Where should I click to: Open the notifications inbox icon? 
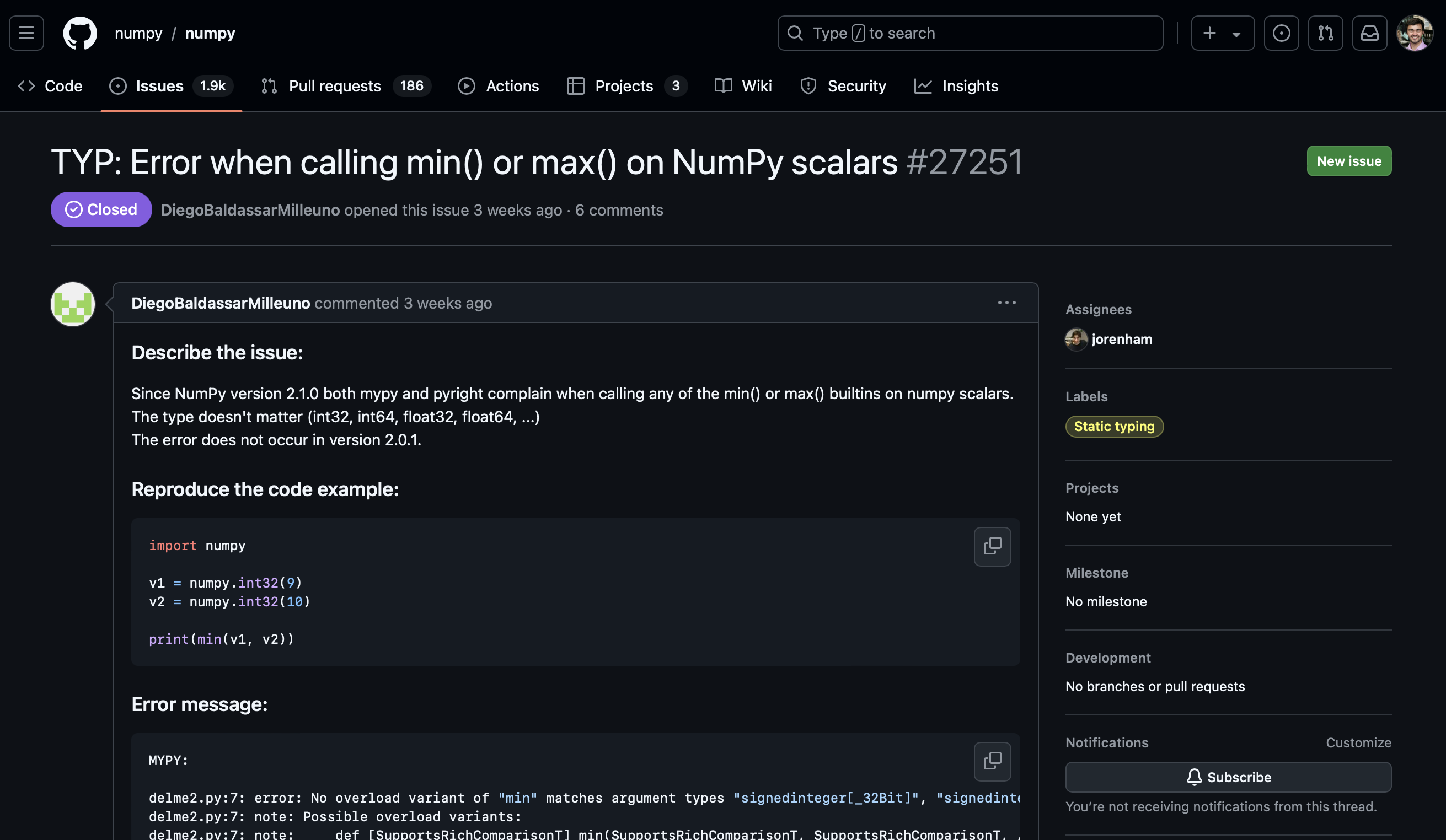(x=1369, y=33)
